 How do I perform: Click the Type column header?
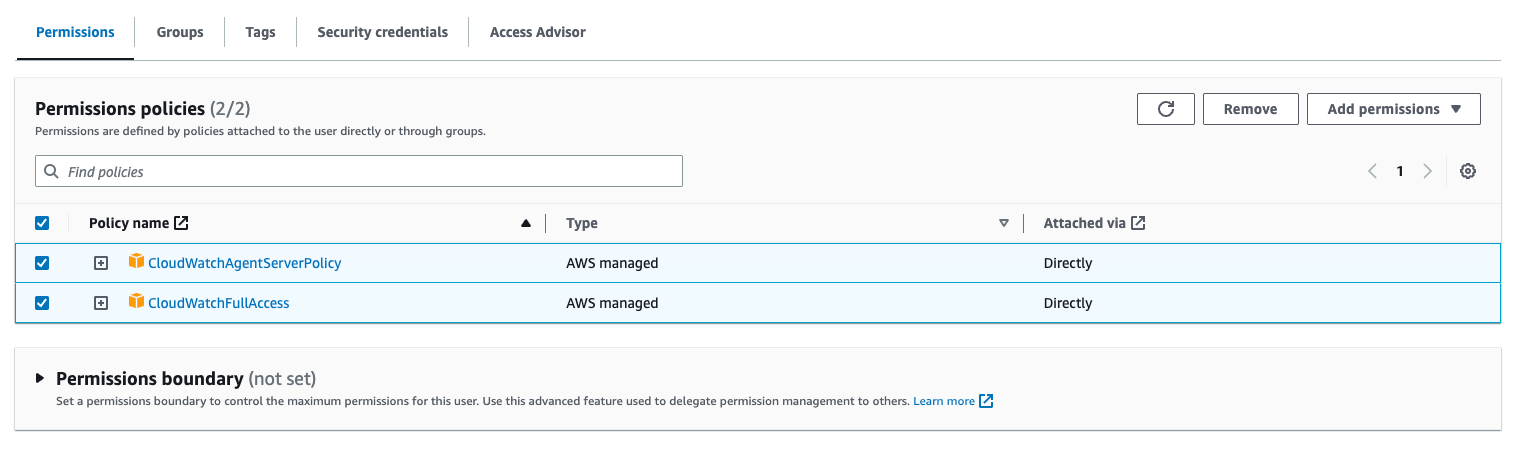pos(582,223)
